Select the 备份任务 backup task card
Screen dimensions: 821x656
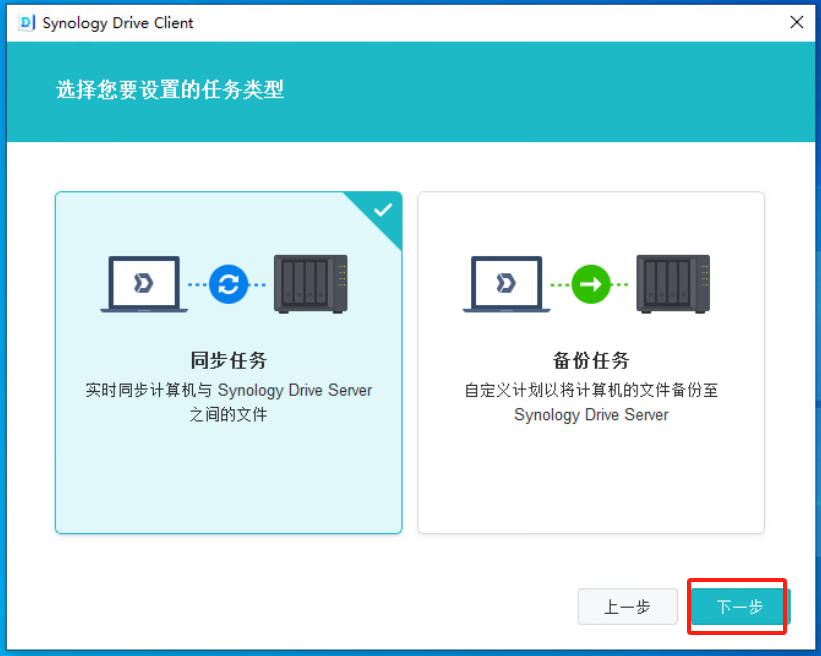pos(591,362)
